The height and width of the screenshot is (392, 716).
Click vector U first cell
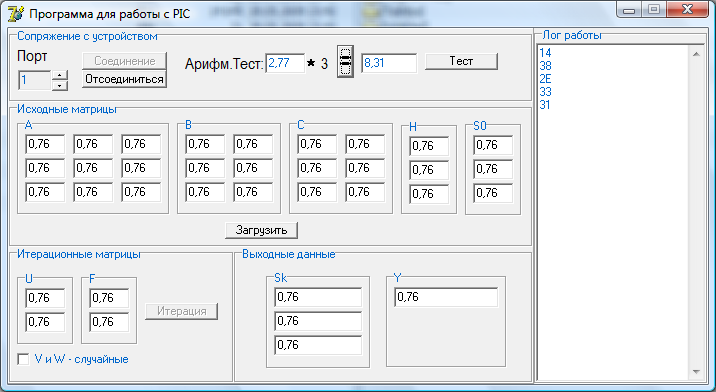tap(45, 298)
